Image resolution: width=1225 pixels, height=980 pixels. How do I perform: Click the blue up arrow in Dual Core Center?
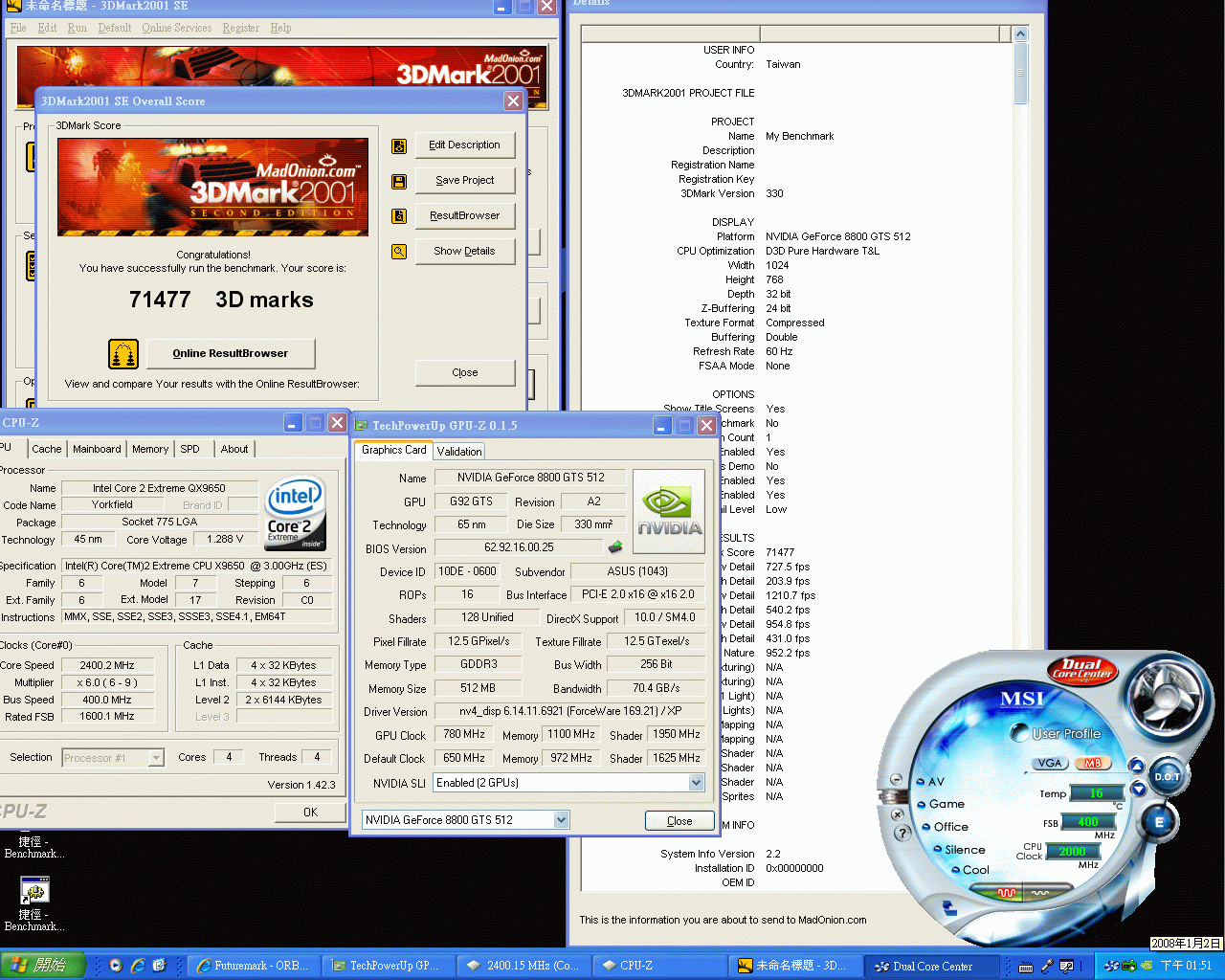coord(1136,765)
